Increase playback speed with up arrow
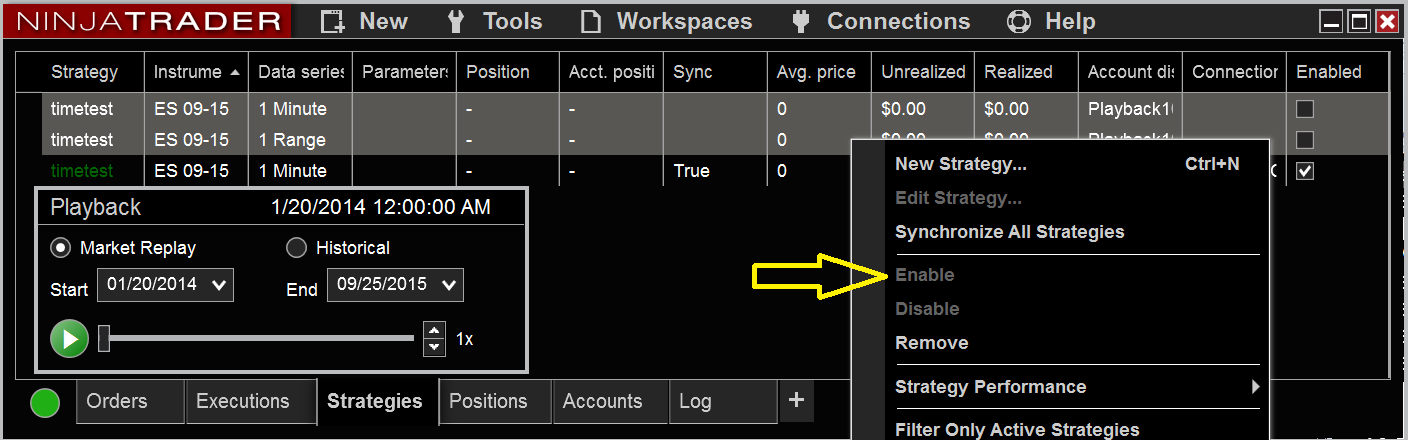The image size is (1408, 440). [434, 331]
